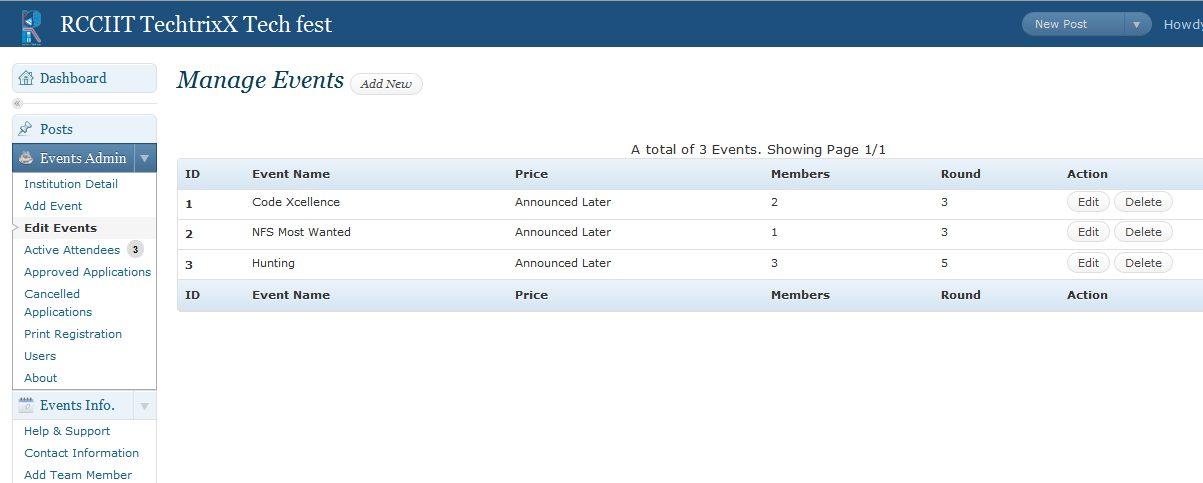Open the Contact Information link
Viewport: 1203px width, 483px height.
tap(82, 453)
